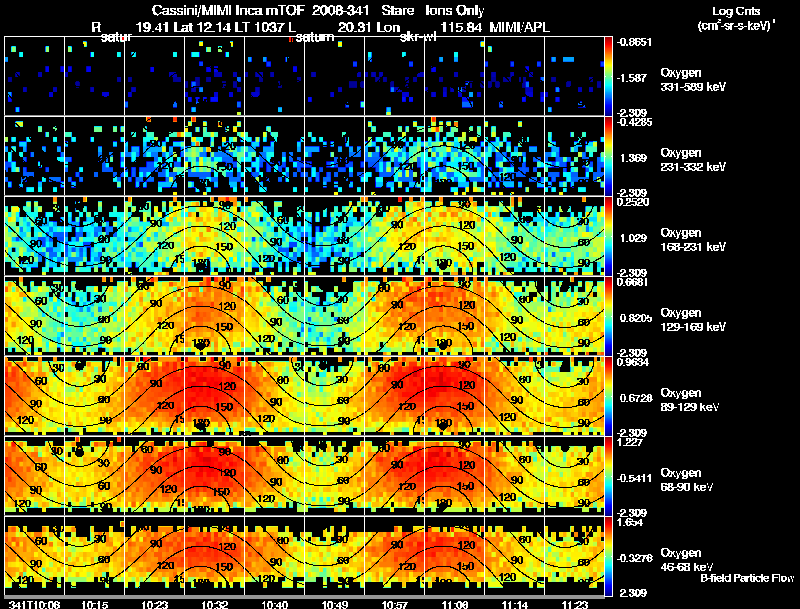800x609 pixels.
Task: Click the '1.654' colorbar value
Action: point(630,522)
